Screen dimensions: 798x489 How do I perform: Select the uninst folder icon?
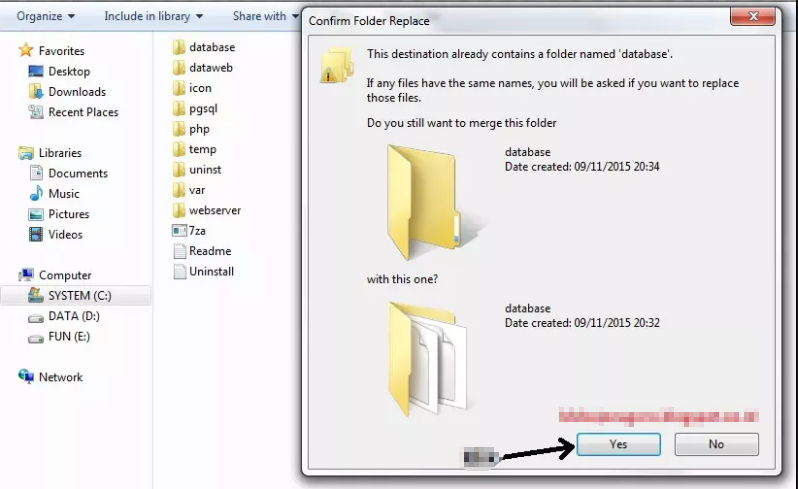[179, 169]
